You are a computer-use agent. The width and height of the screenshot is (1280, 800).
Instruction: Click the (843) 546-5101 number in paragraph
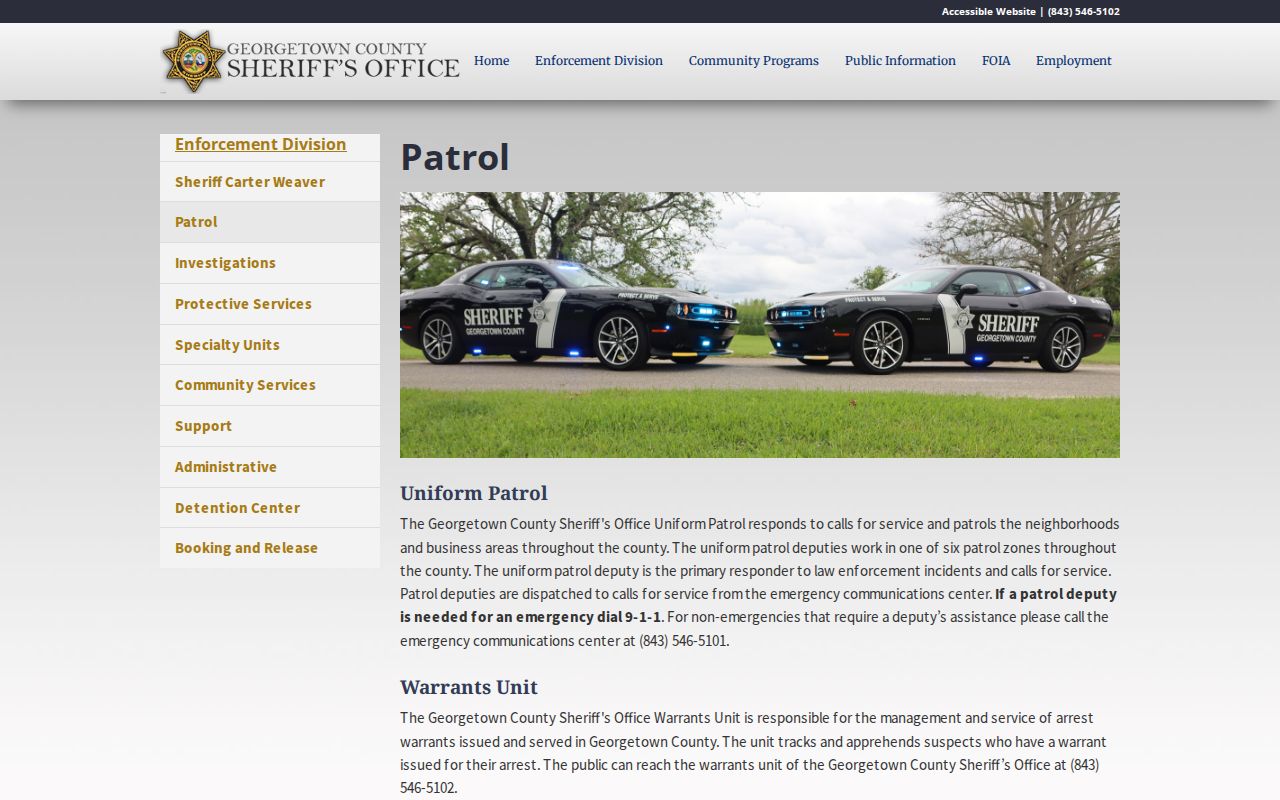click(684, 641)
